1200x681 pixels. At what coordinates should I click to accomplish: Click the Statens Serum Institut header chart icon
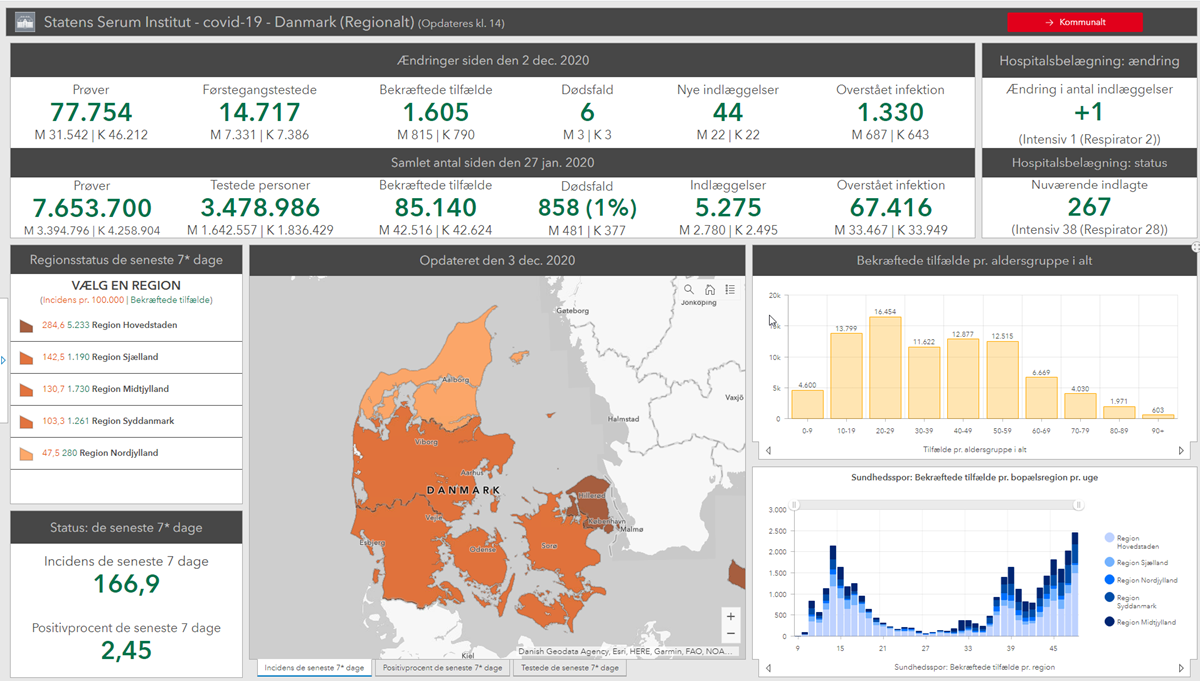(24, 20)
